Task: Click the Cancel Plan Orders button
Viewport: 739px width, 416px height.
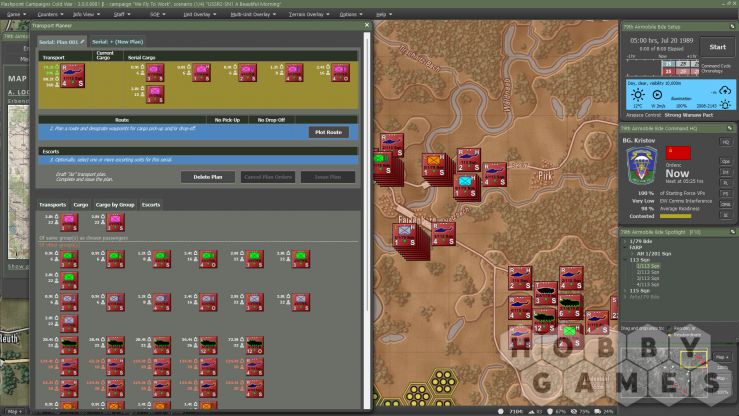Action: coord(268,177)
